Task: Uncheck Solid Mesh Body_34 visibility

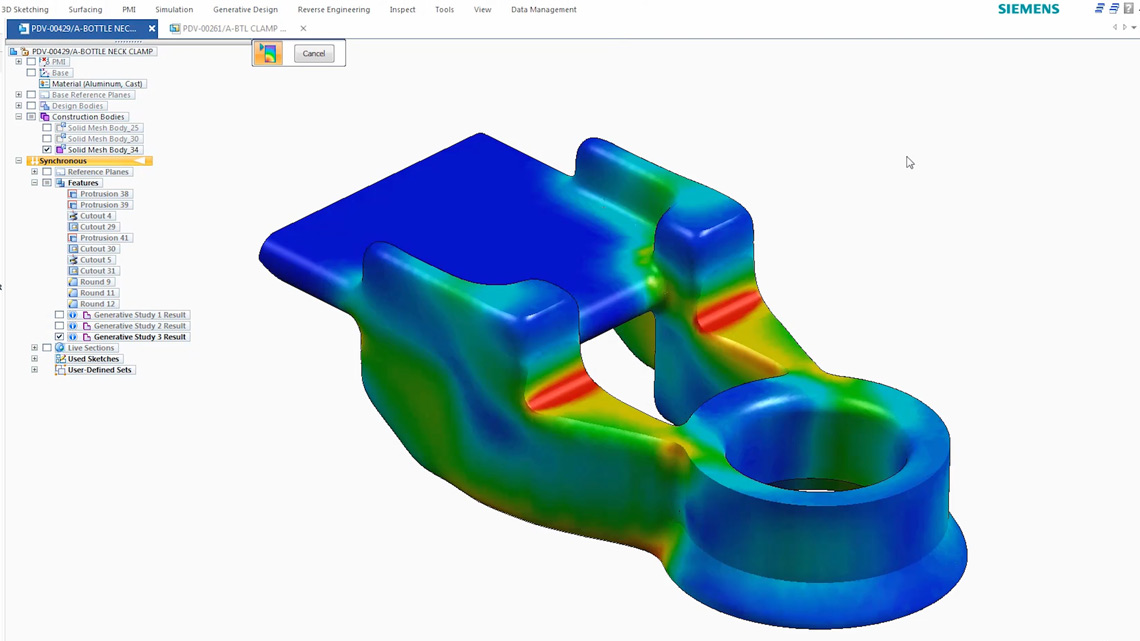Action: click(47, 150)
